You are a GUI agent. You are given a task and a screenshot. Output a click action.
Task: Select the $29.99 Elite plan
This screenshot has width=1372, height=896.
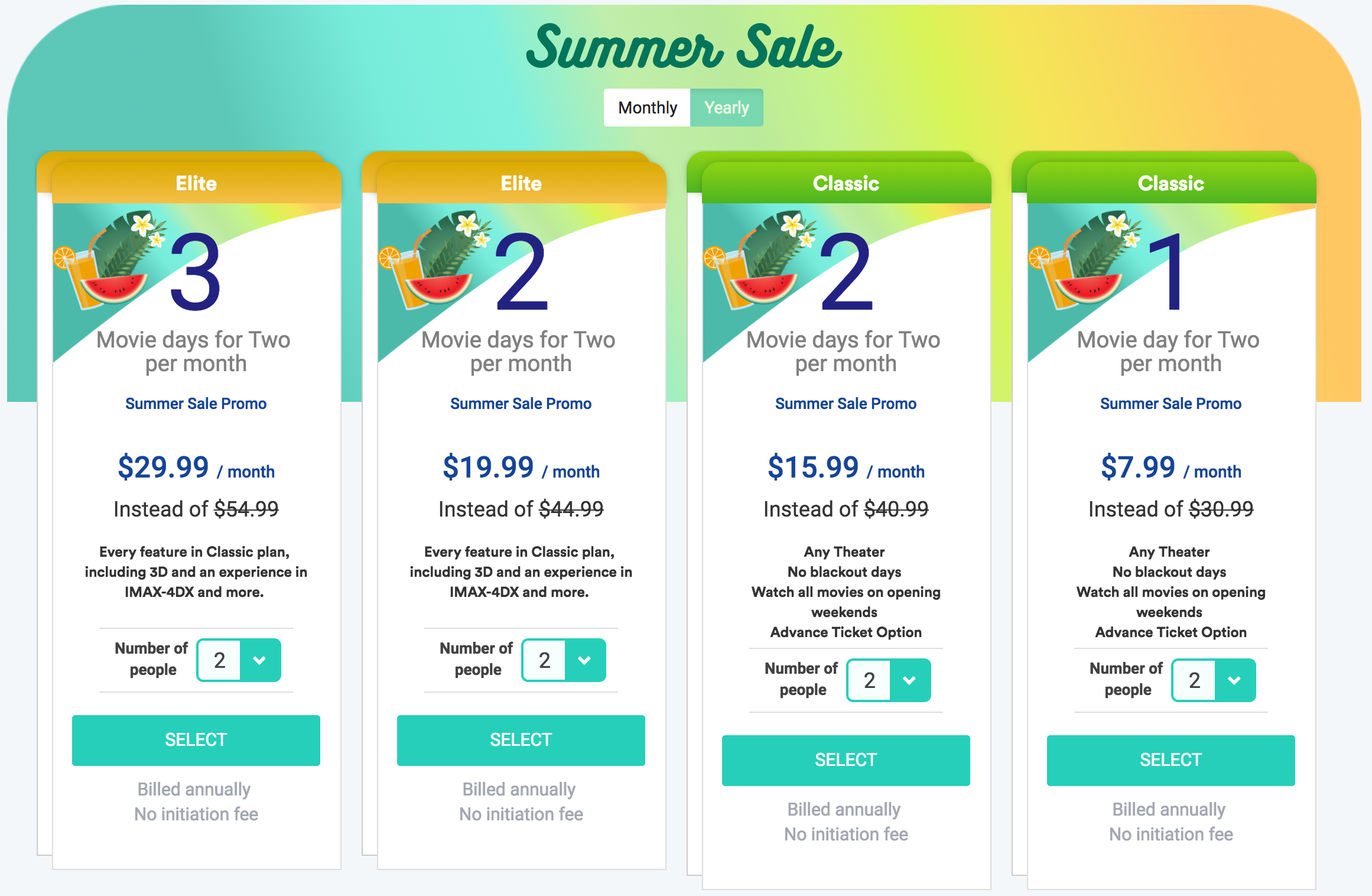click(196, 740)
